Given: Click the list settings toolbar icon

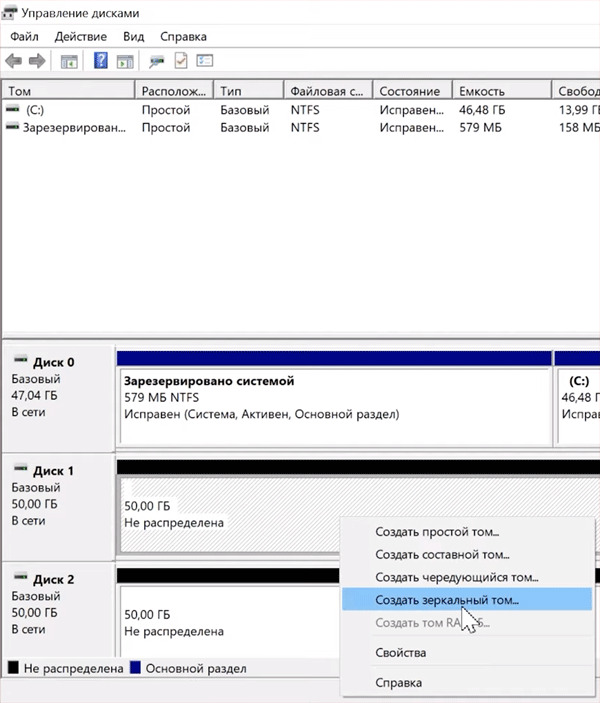Looking at the screenshot, I should tap(205, 61).
